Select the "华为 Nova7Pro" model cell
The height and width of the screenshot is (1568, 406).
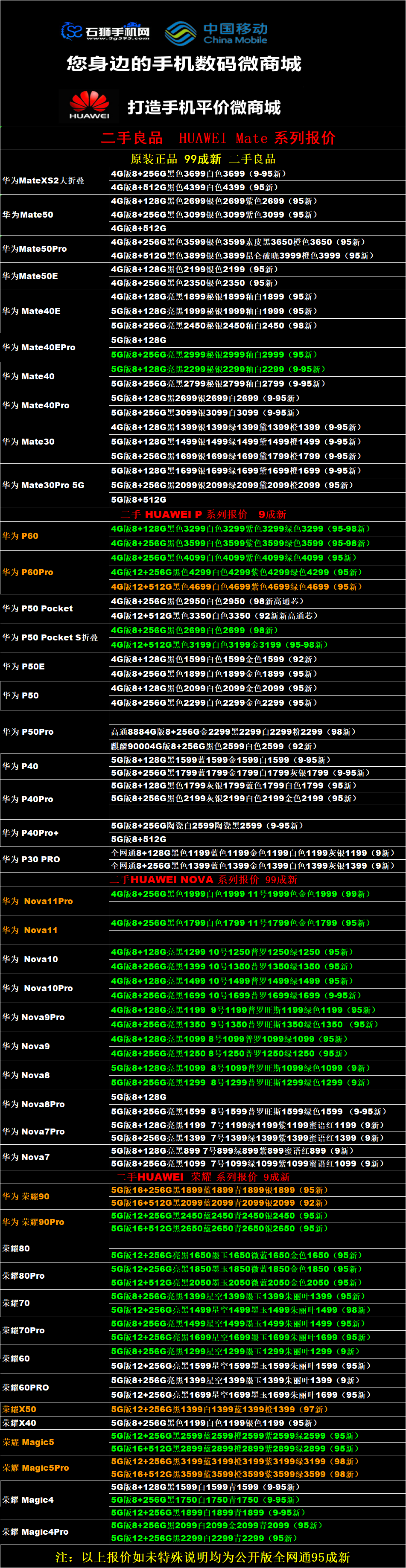55,1132
